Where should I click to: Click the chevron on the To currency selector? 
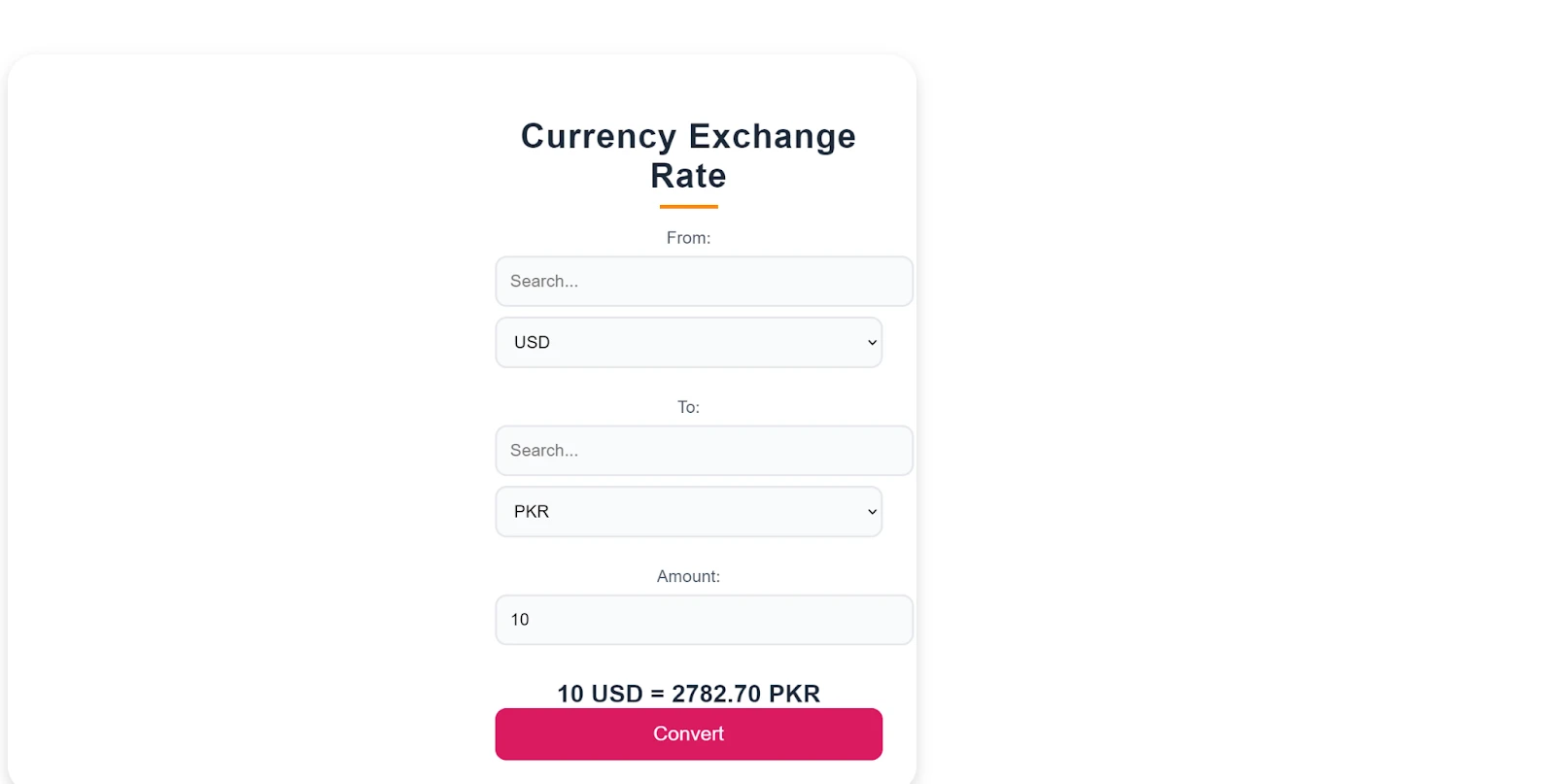[870, 511]
